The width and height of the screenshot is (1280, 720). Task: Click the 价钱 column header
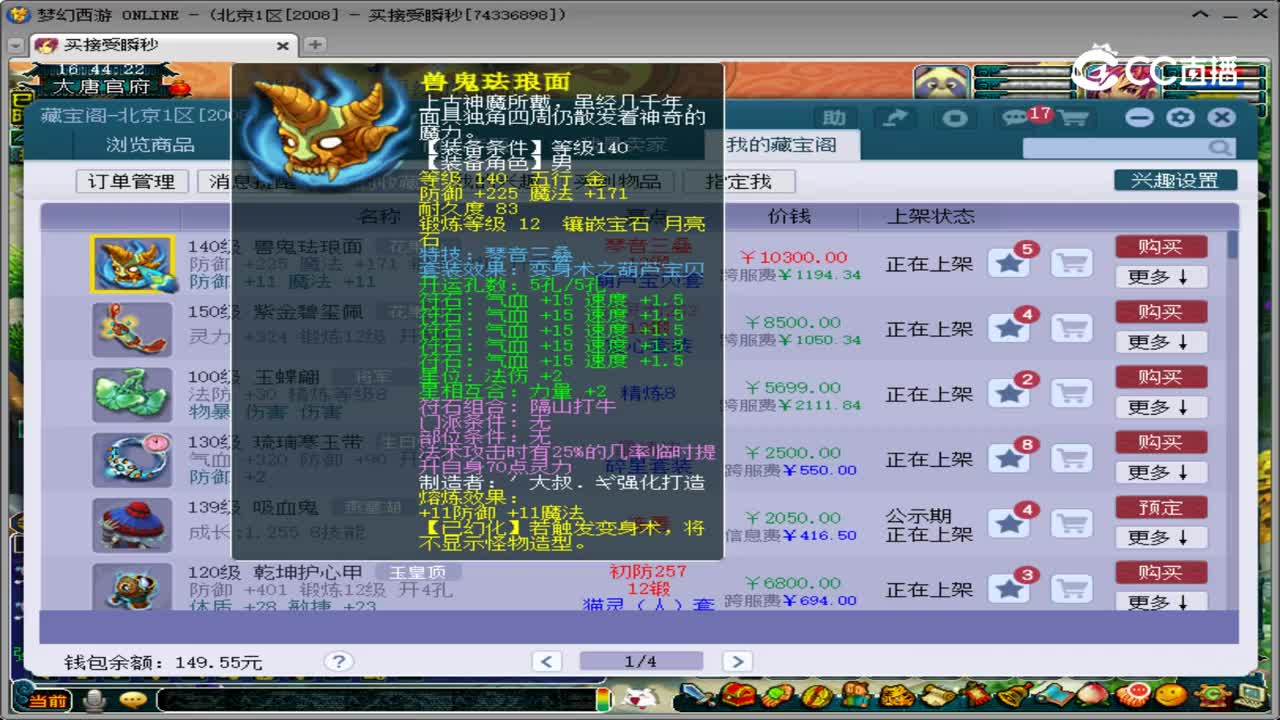[790, 216]
